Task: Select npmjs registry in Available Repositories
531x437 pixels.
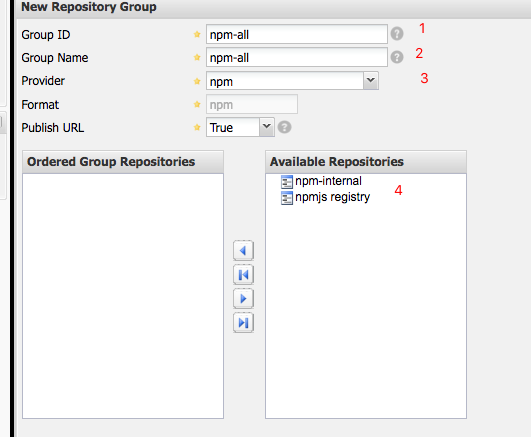Action: pyautogui.click(x=332, y=197)
